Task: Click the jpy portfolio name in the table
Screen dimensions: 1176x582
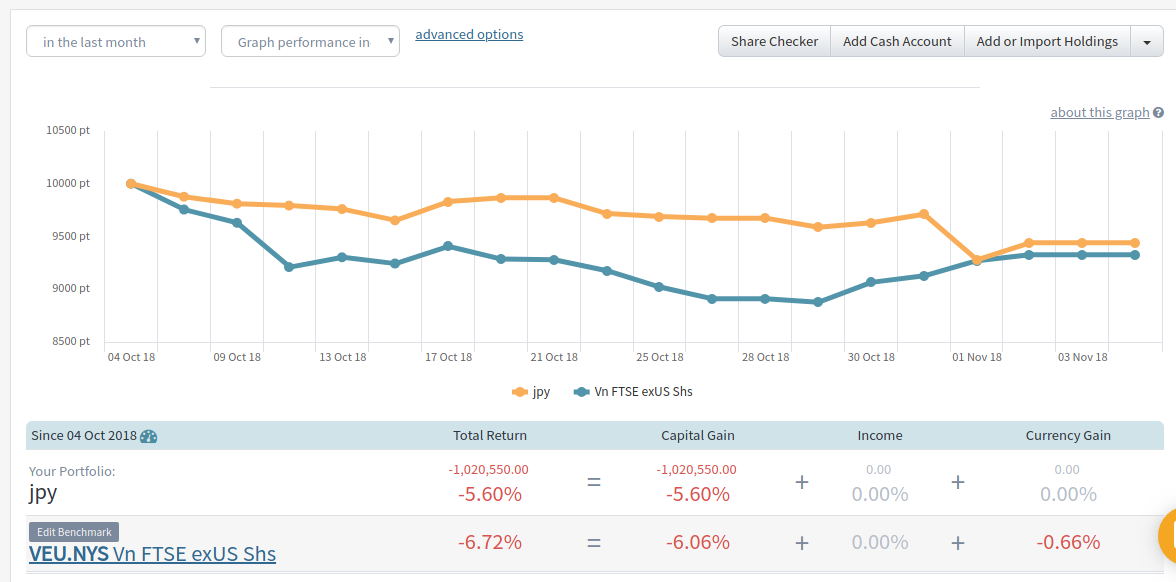Action: (x=44, y=492)
